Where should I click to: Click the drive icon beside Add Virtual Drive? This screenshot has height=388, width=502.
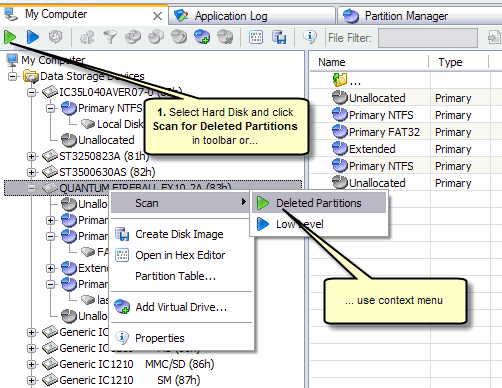(122, 306)
